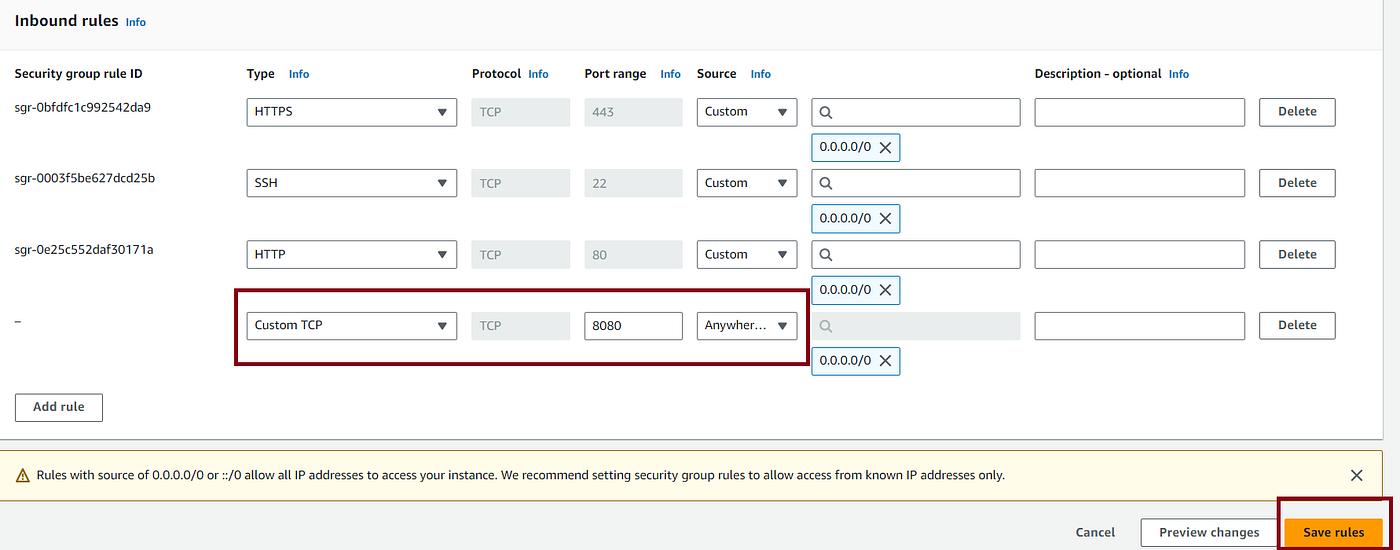Screen dimensions: 1400x550
Task: Click the port range field containing 8080
Action: coord(634,326)
